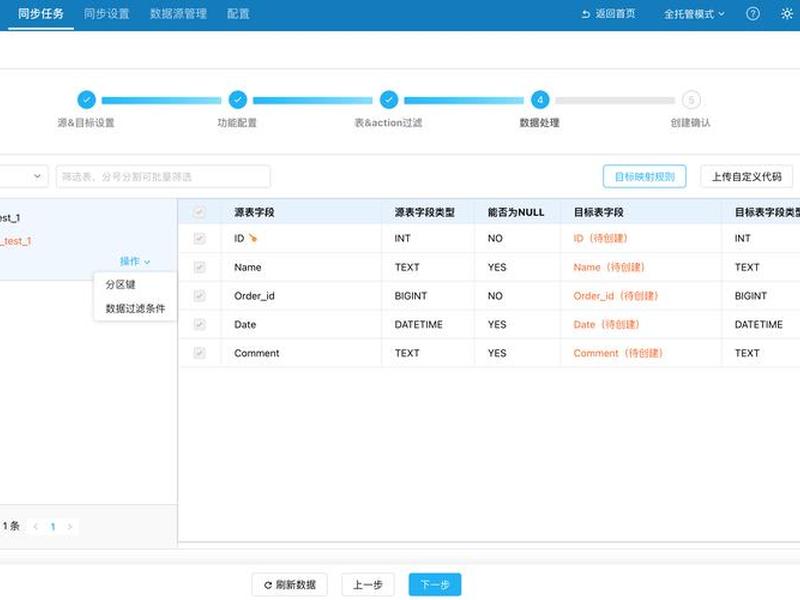Click the step 5 创建确认 circle

[691, 99]
